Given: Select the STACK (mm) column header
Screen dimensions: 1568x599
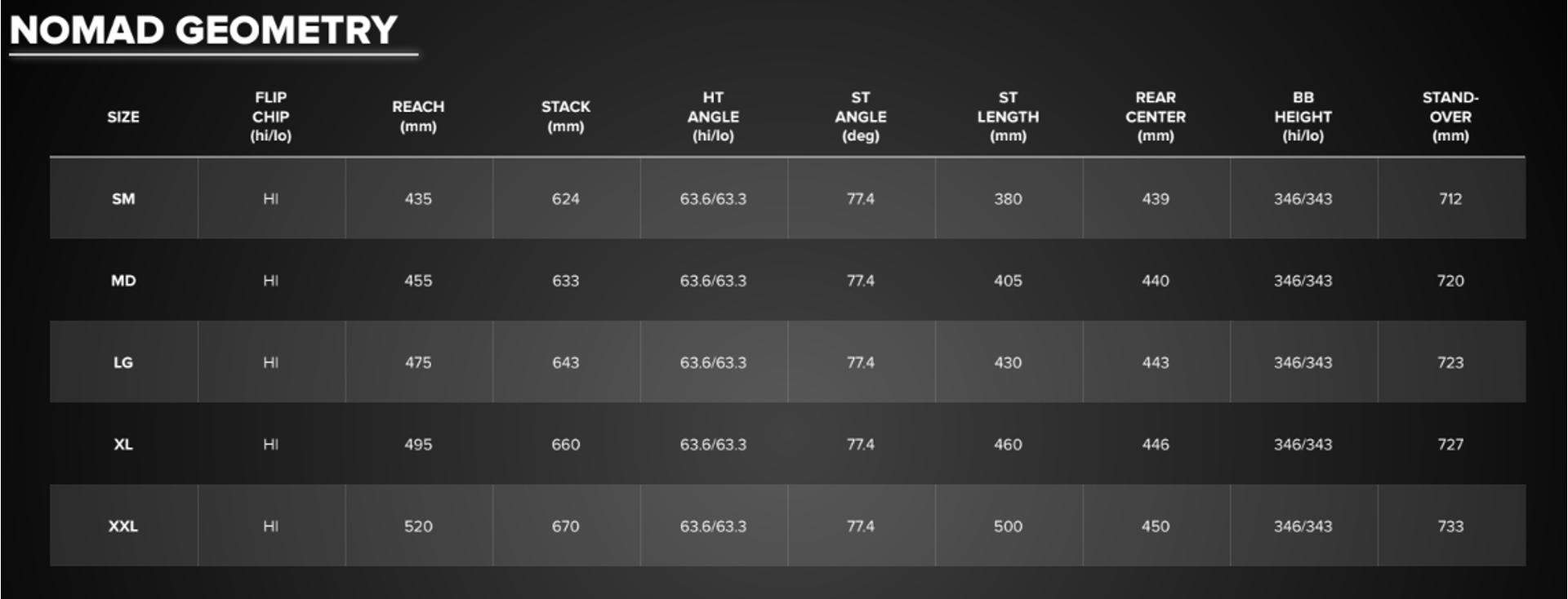Looking at the screenshot, I should point(565,117).
